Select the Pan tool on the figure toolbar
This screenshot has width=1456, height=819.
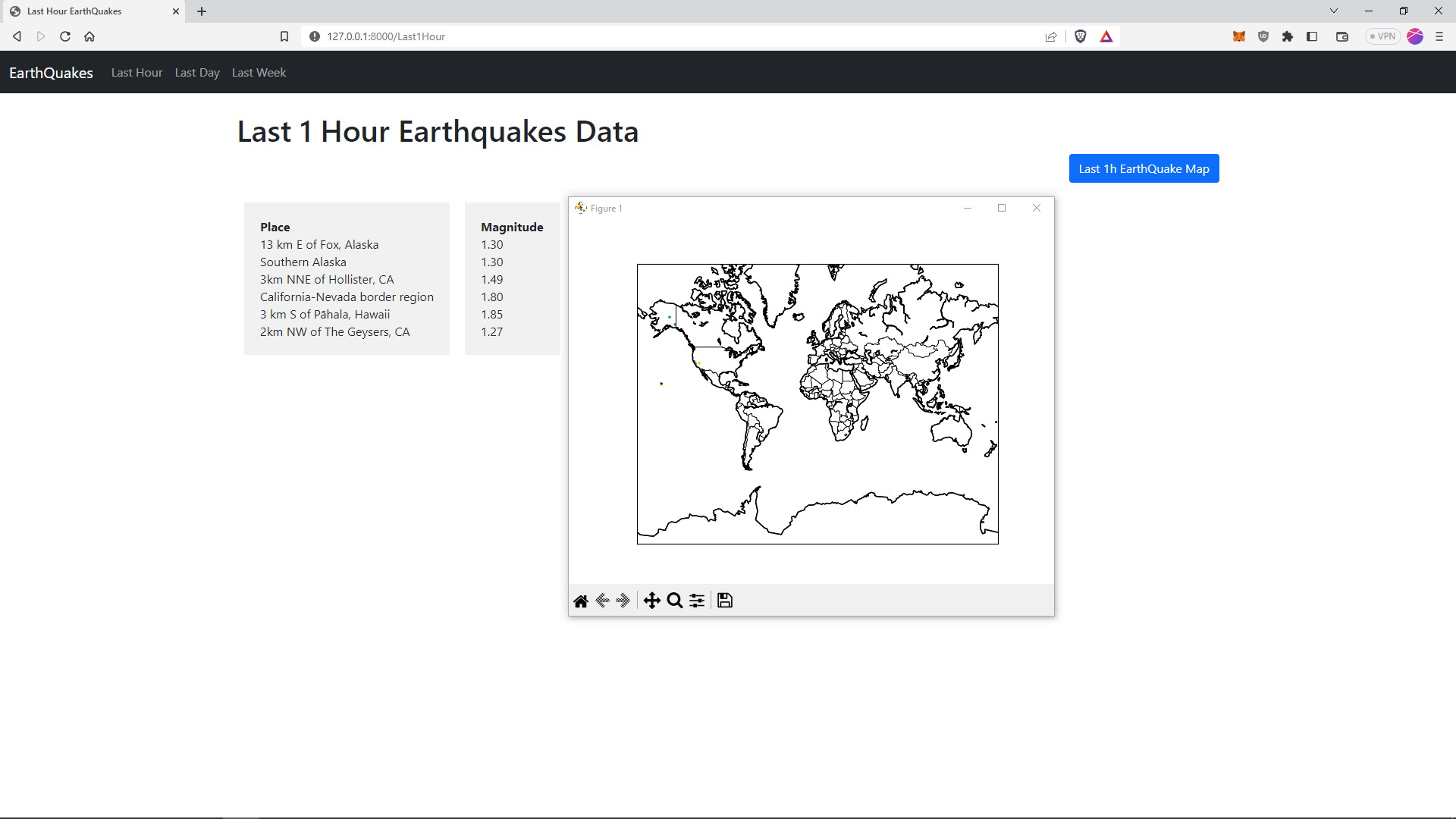point(652,600)
